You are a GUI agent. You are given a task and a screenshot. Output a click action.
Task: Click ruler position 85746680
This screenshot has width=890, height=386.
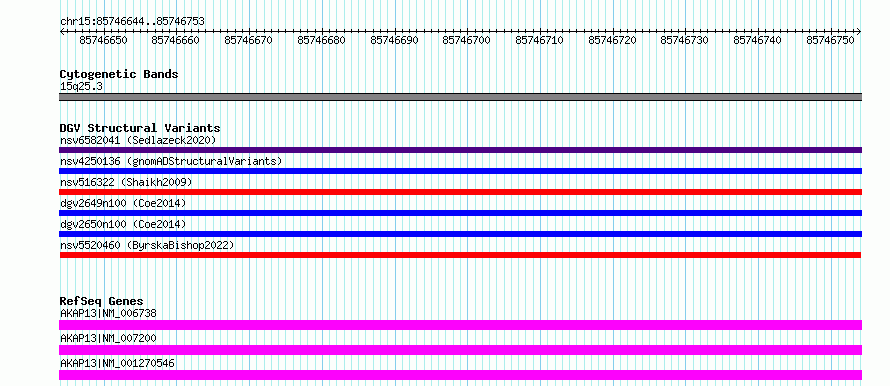click(x=321, y=40)
